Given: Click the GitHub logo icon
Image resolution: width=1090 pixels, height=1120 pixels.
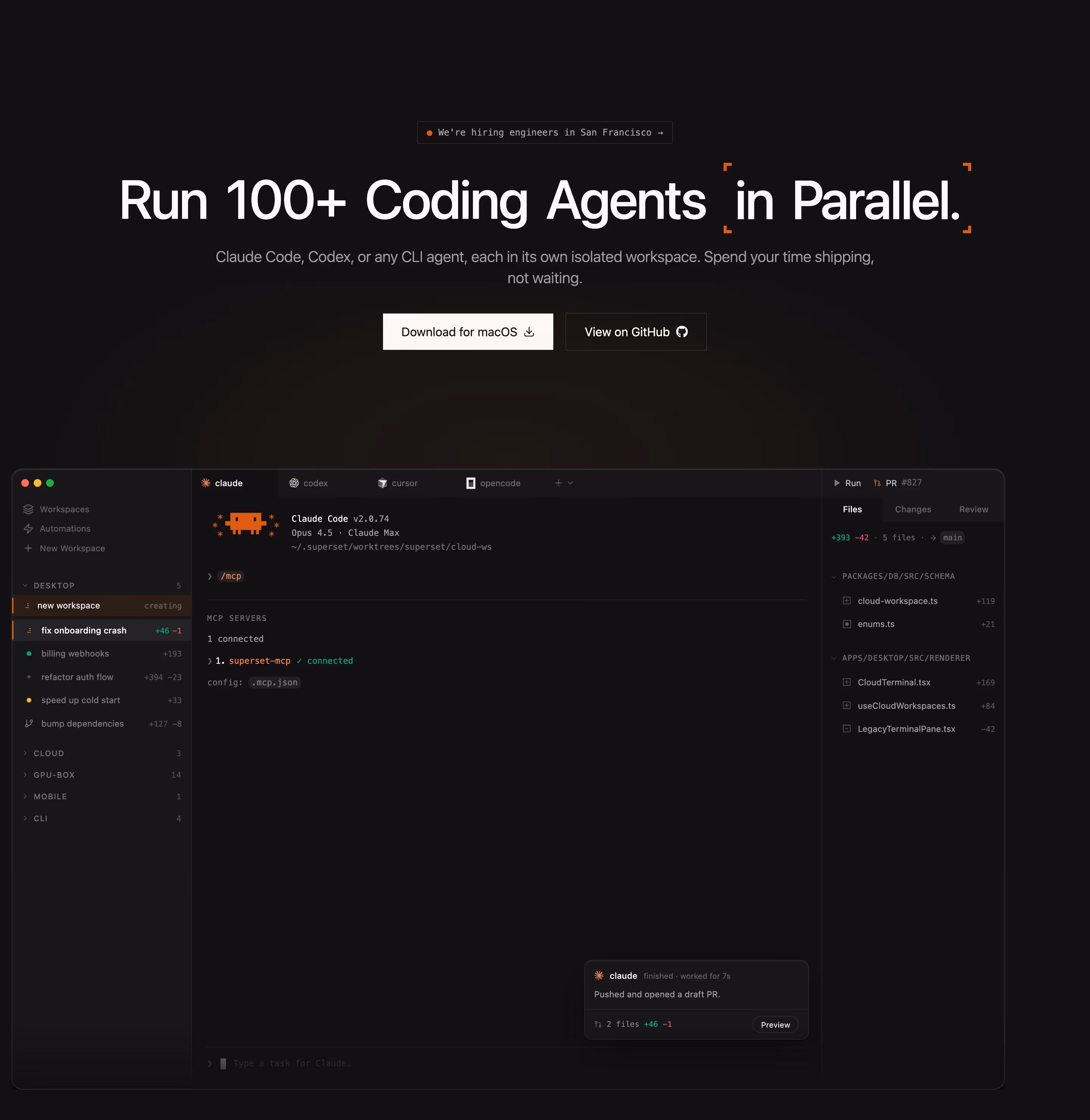Looking at the screenshot, I should point(682,332).
